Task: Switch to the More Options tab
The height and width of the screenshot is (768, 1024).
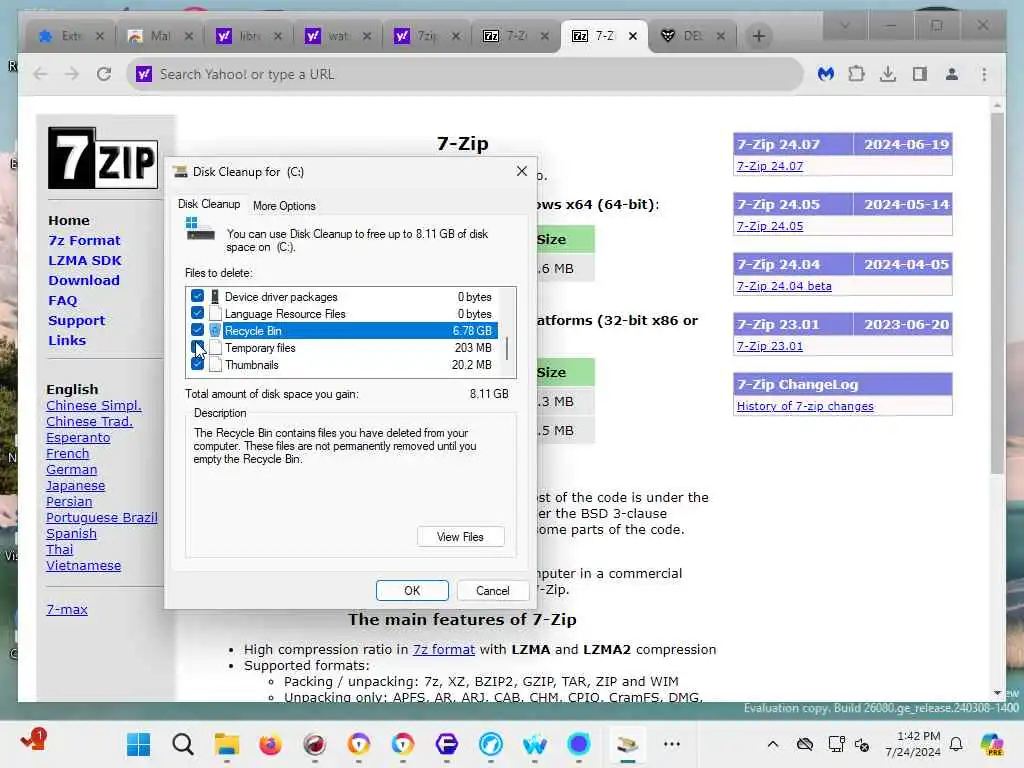Action: pyautogui.click(x=284, y=206)
